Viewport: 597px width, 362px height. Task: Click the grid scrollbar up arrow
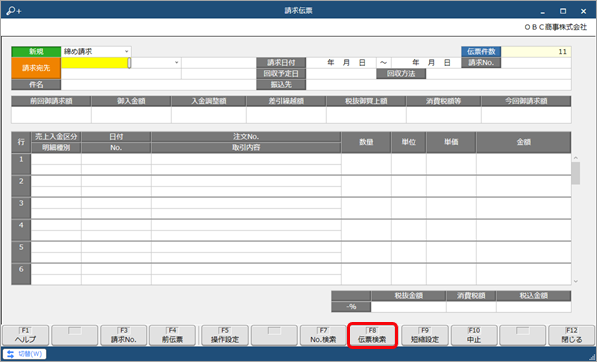click(x=576, y=158)
